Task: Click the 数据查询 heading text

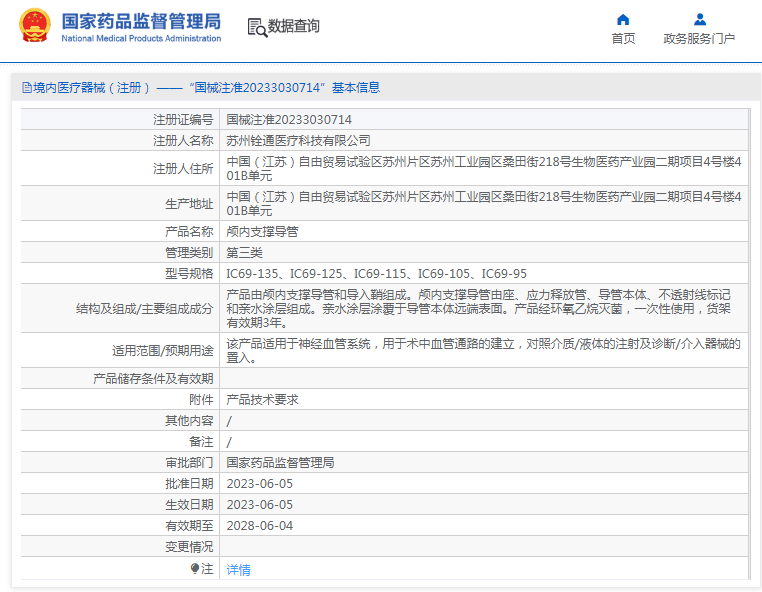Action: (294, 26)
